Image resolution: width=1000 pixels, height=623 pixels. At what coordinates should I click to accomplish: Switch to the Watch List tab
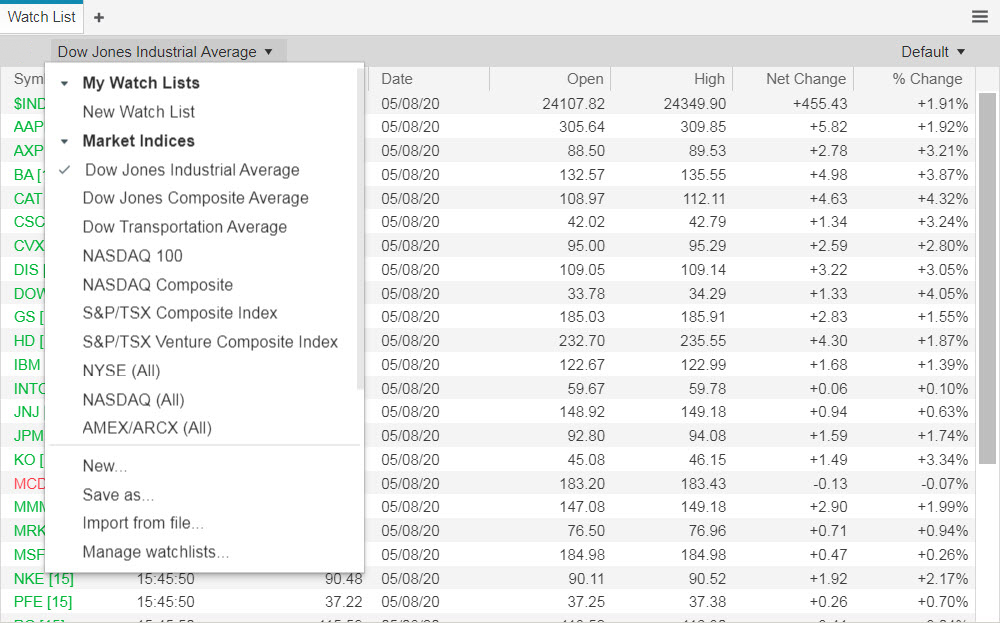(x=42, y=16)
